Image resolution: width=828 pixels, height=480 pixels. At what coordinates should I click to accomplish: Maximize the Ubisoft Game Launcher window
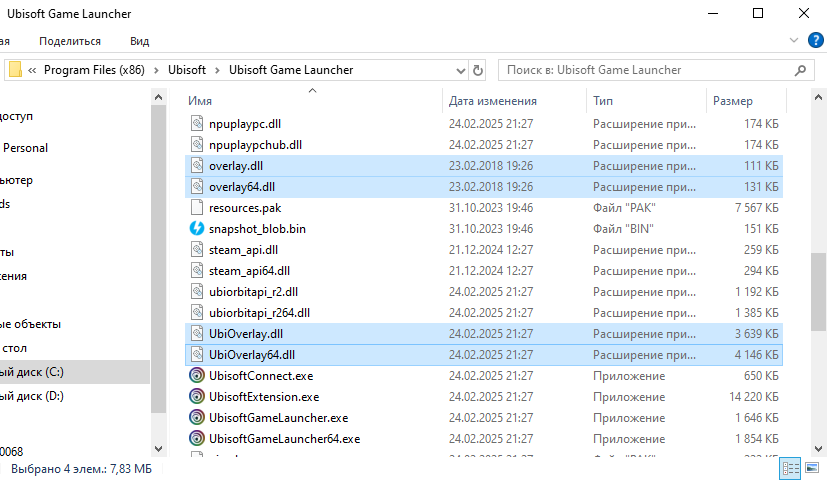pos(758,13)
